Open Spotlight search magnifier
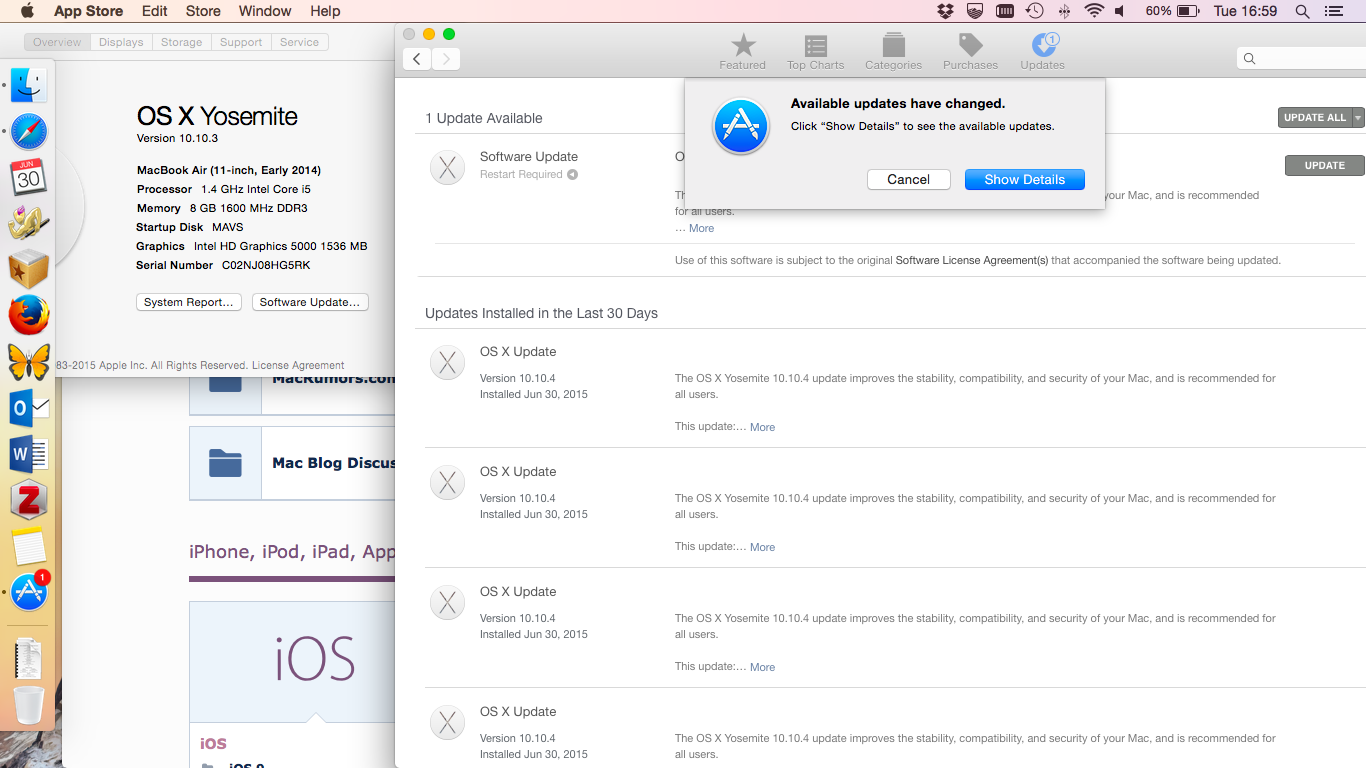The height and width of the screenshot is (768, 1366). (x=1302, y=11)
